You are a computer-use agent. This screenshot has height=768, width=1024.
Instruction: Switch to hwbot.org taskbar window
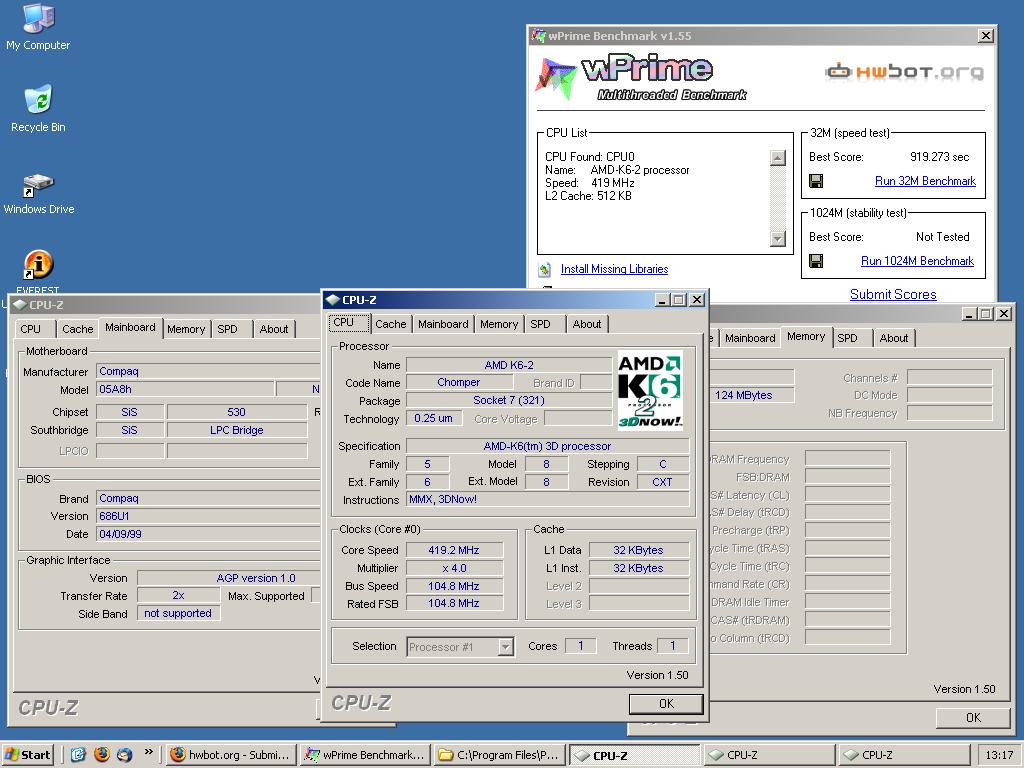coord(231,755)
